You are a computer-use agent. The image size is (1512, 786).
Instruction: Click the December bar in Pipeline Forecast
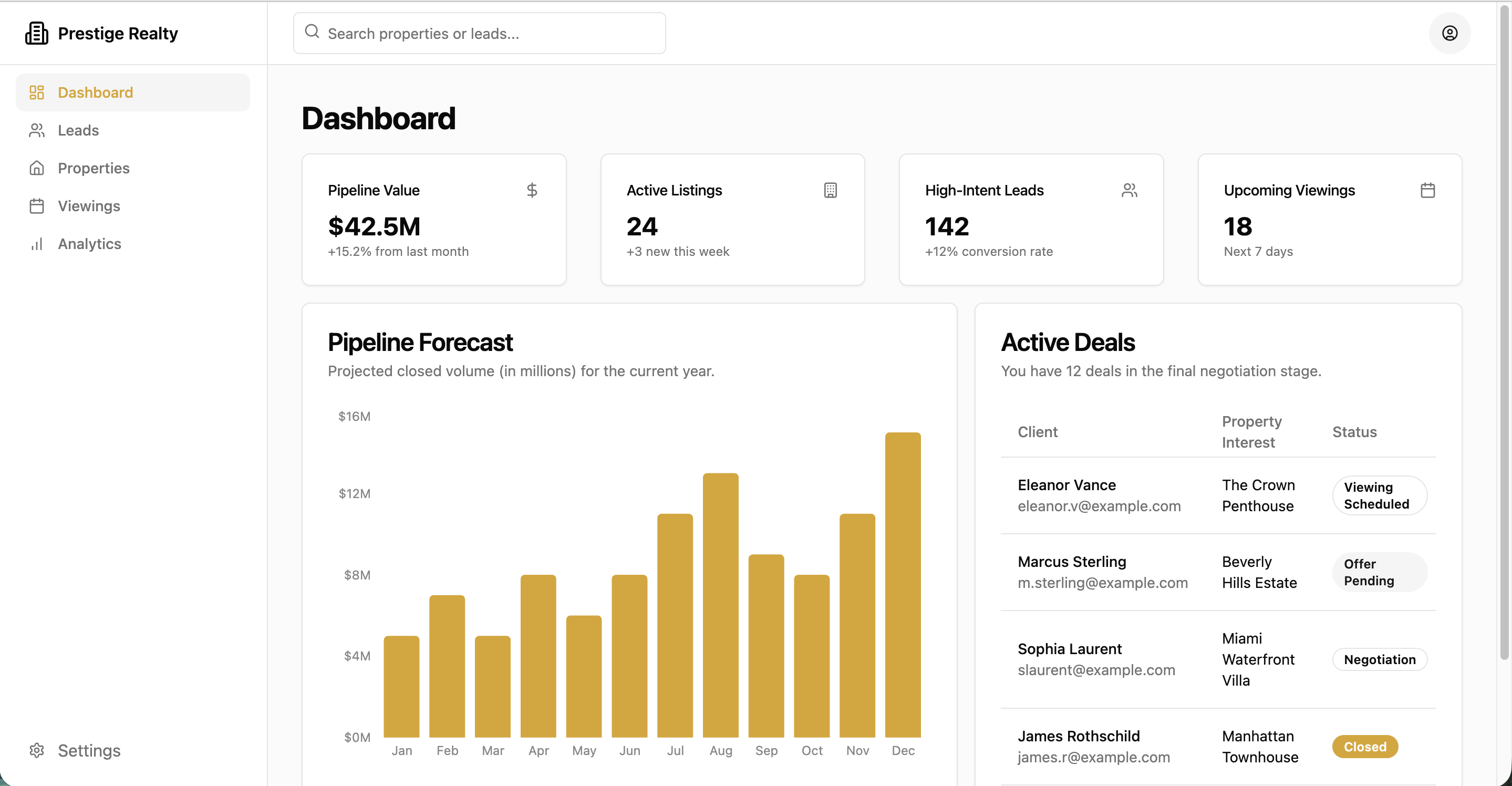tap(903, 585)
